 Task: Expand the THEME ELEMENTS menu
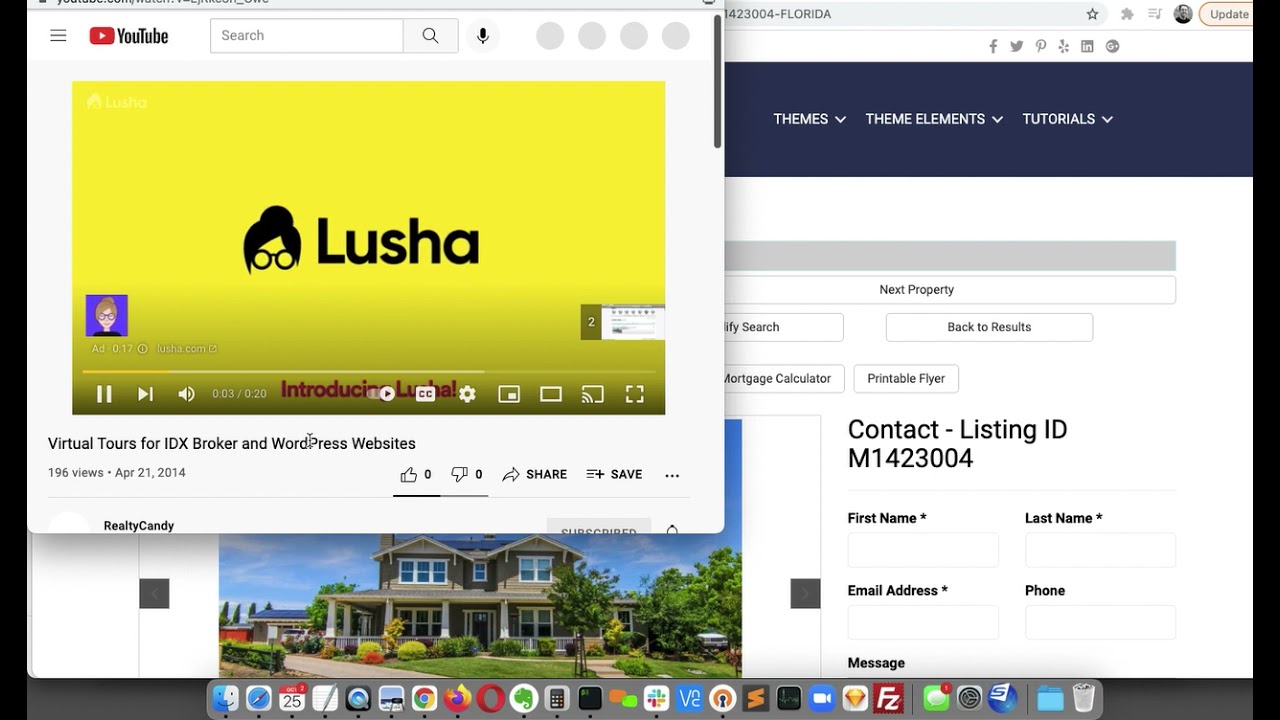(x=934, y=119)
